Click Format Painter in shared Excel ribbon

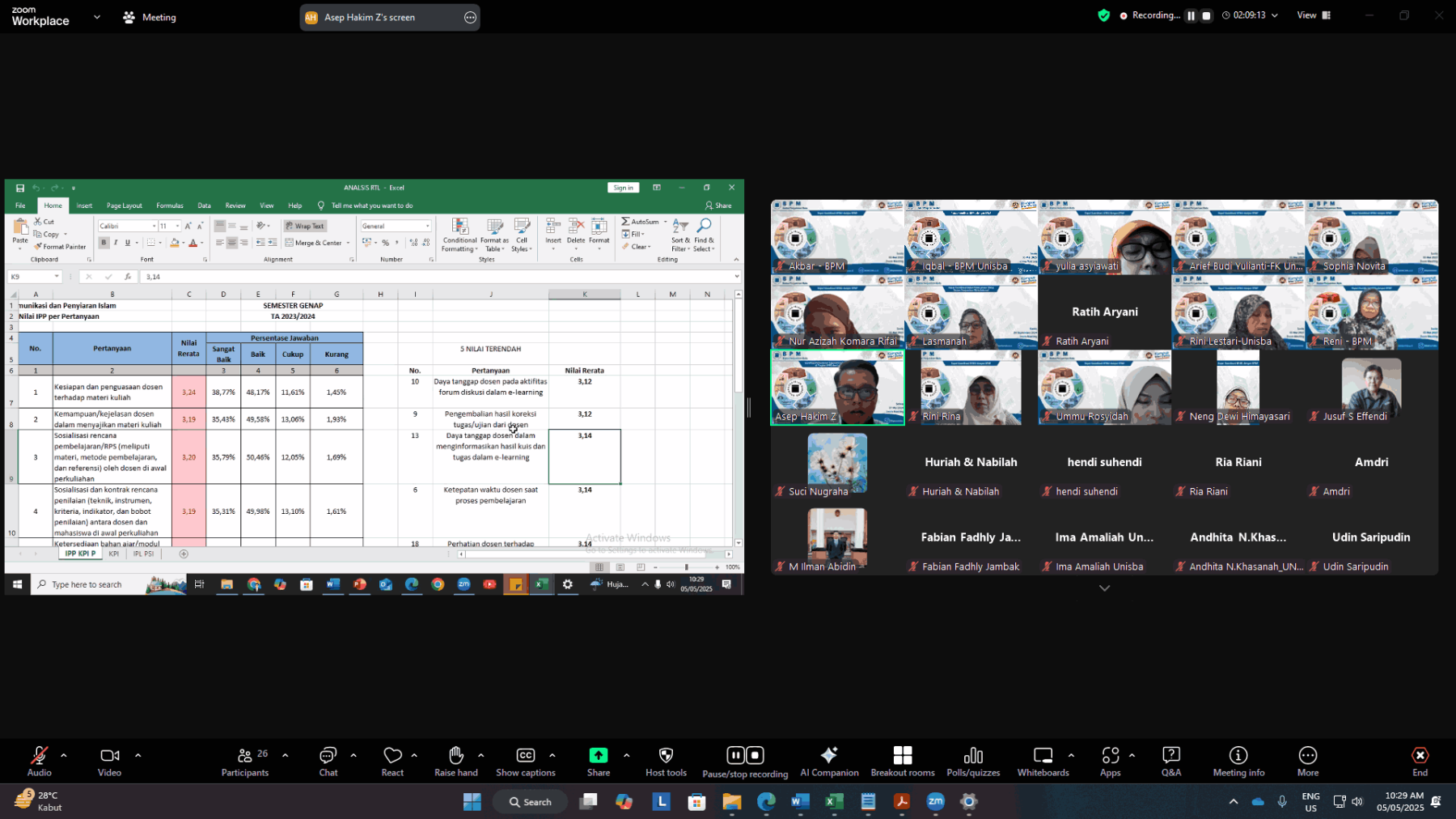60,247
